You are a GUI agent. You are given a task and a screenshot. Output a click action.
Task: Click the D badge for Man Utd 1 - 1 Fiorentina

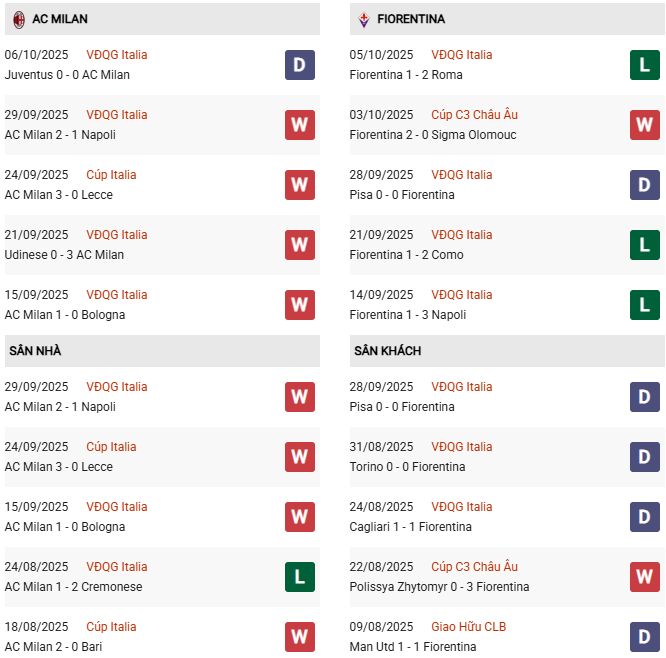644,637
